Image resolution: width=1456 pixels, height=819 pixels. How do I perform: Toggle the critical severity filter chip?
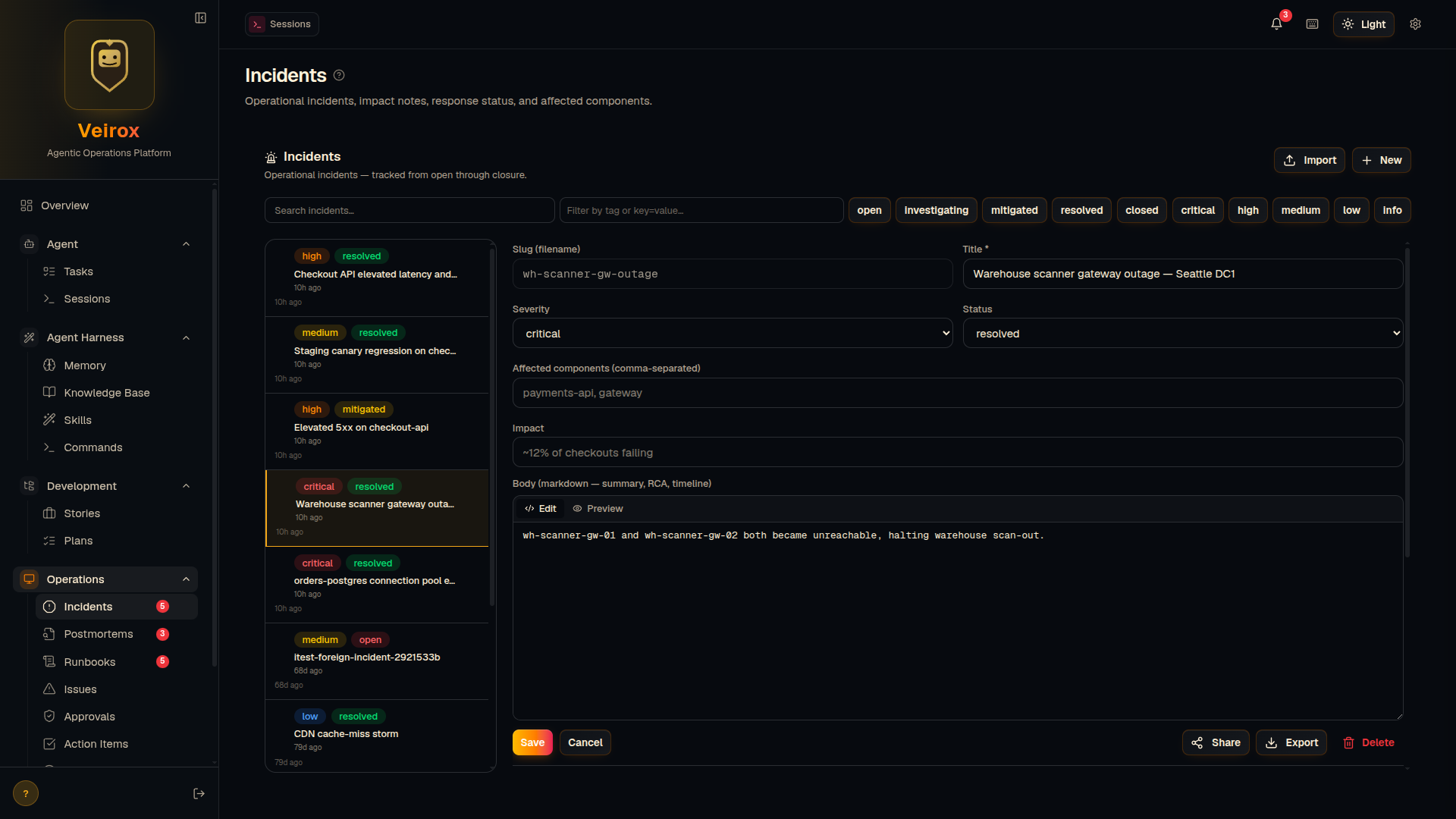pos(1197,210)
